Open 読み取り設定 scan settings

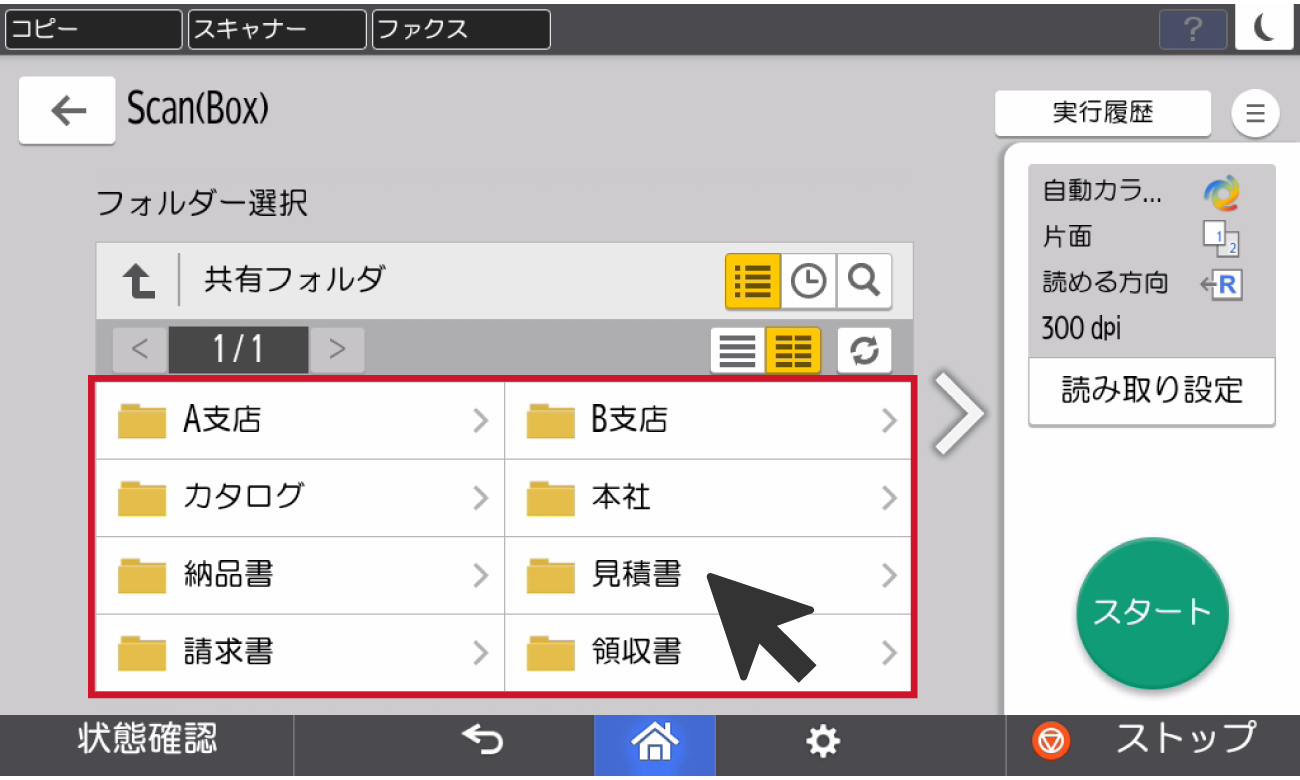1151,390
